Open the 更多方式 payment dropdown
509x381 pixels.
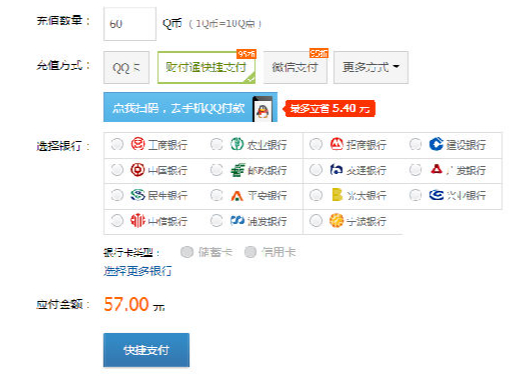click(371, 67)
